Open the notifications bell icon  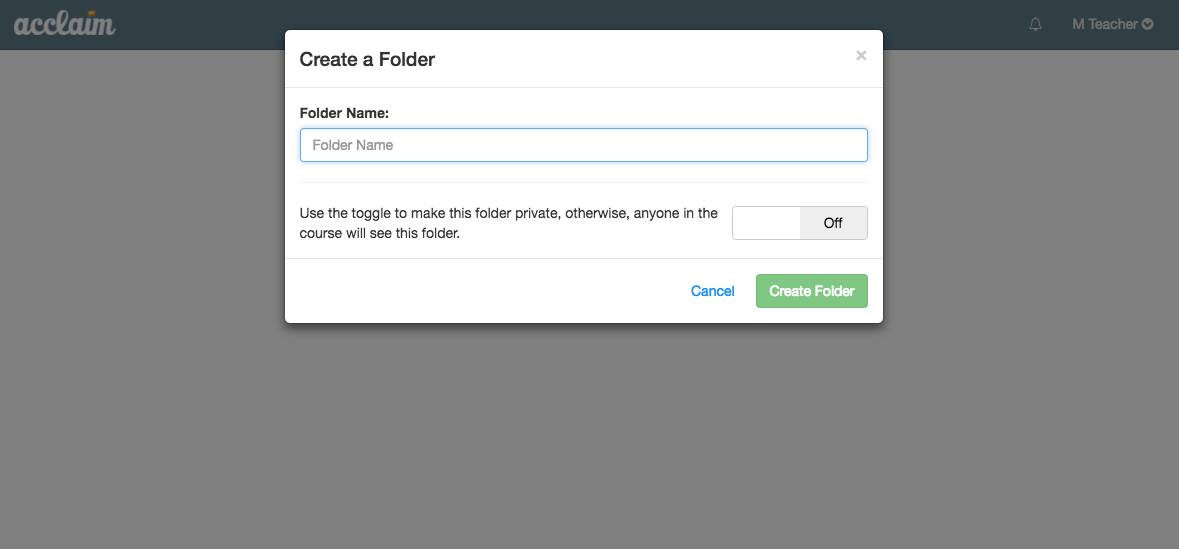coord(1035,24)
